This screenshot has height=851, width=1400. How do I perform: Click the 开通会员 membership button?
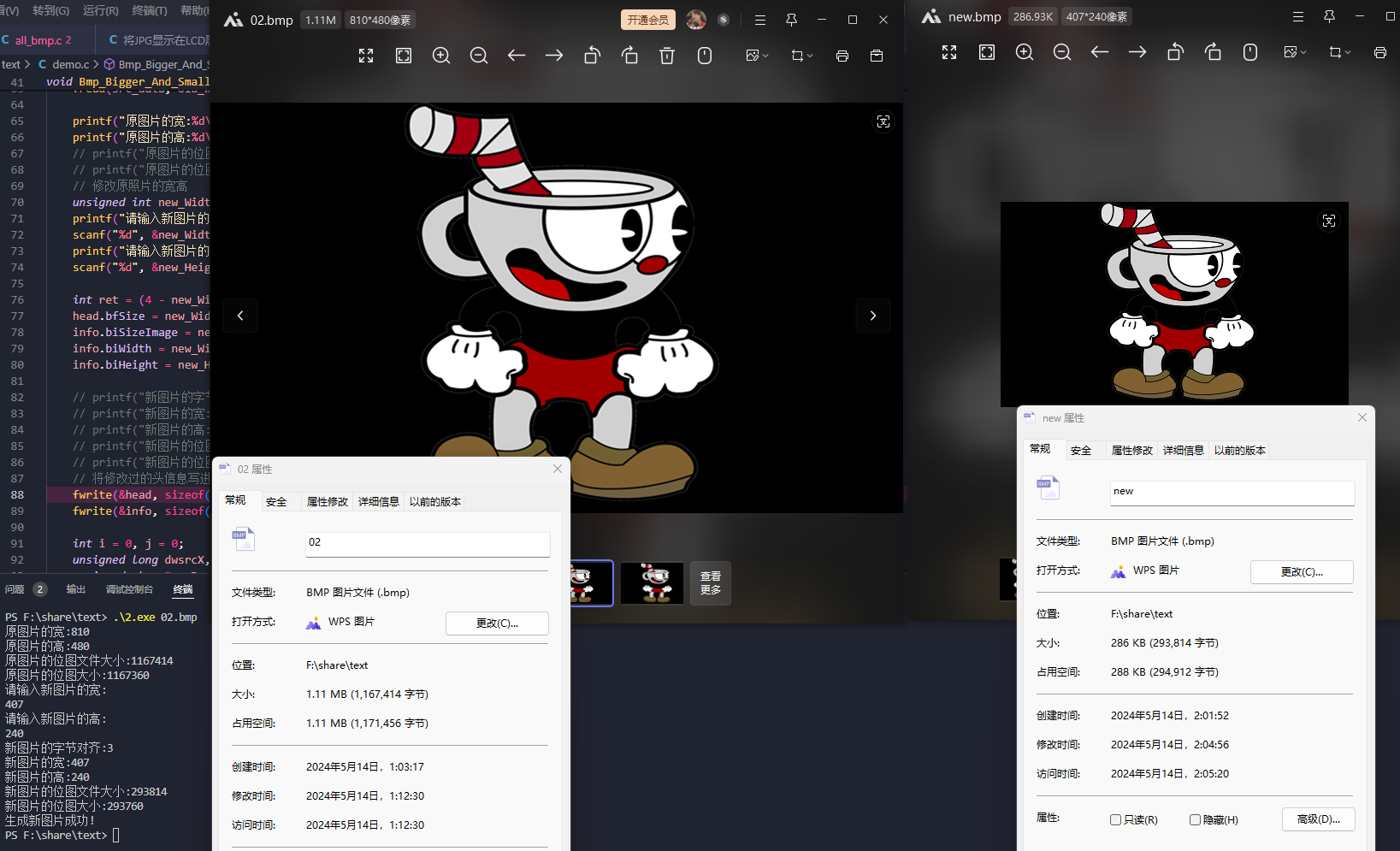click(648, 20)
